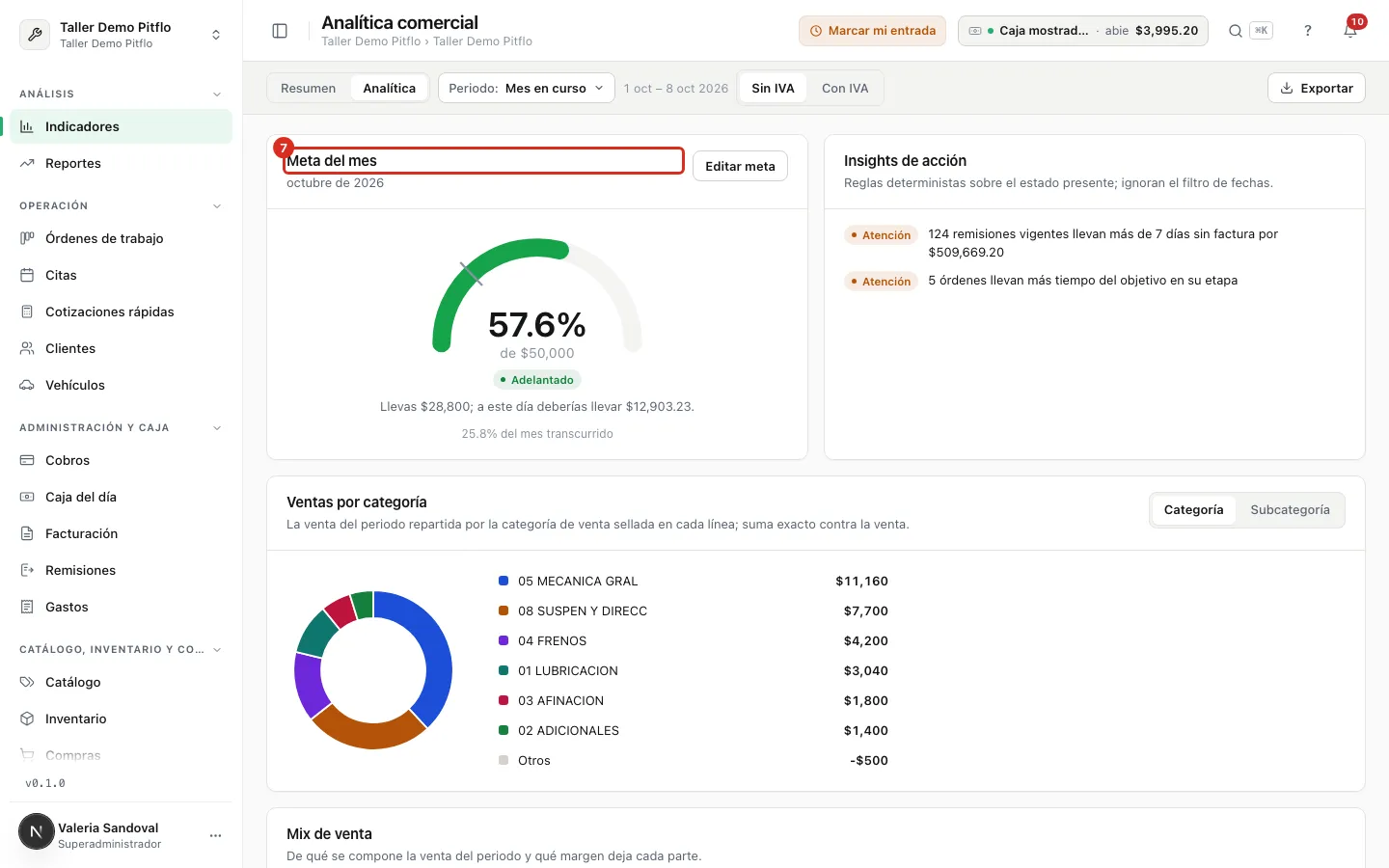
Task: Collapse the OPERACIÓN sidebar section
Action: click(x=217, y=206)
